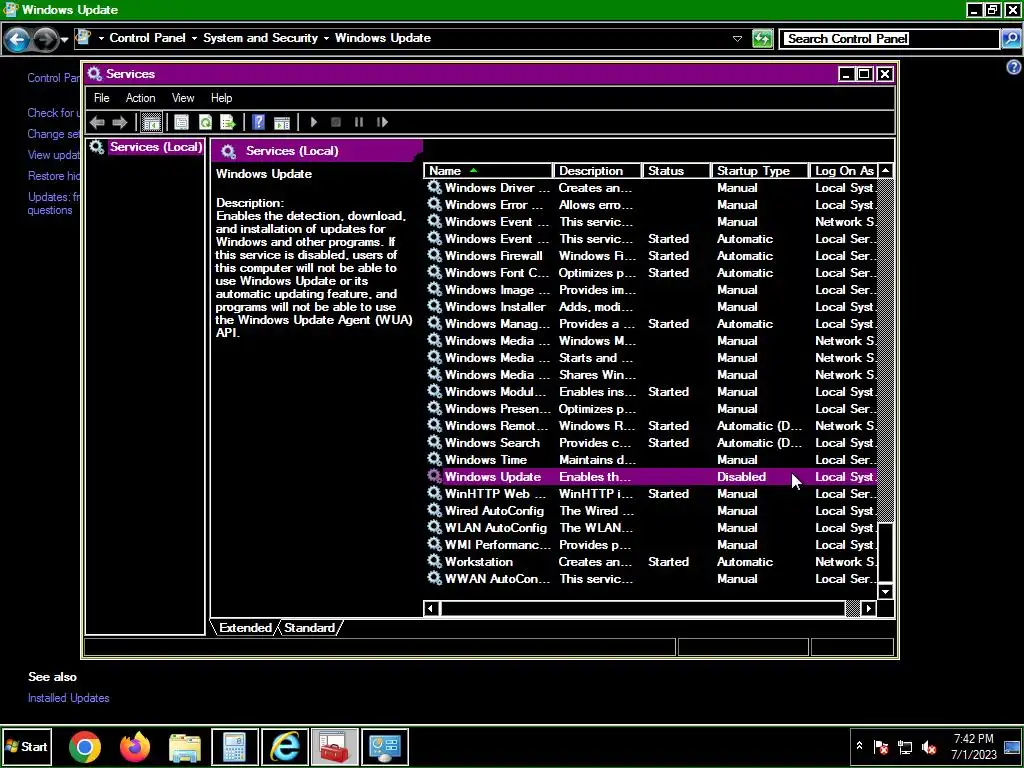Sort by the Name column header

[487, 171]
